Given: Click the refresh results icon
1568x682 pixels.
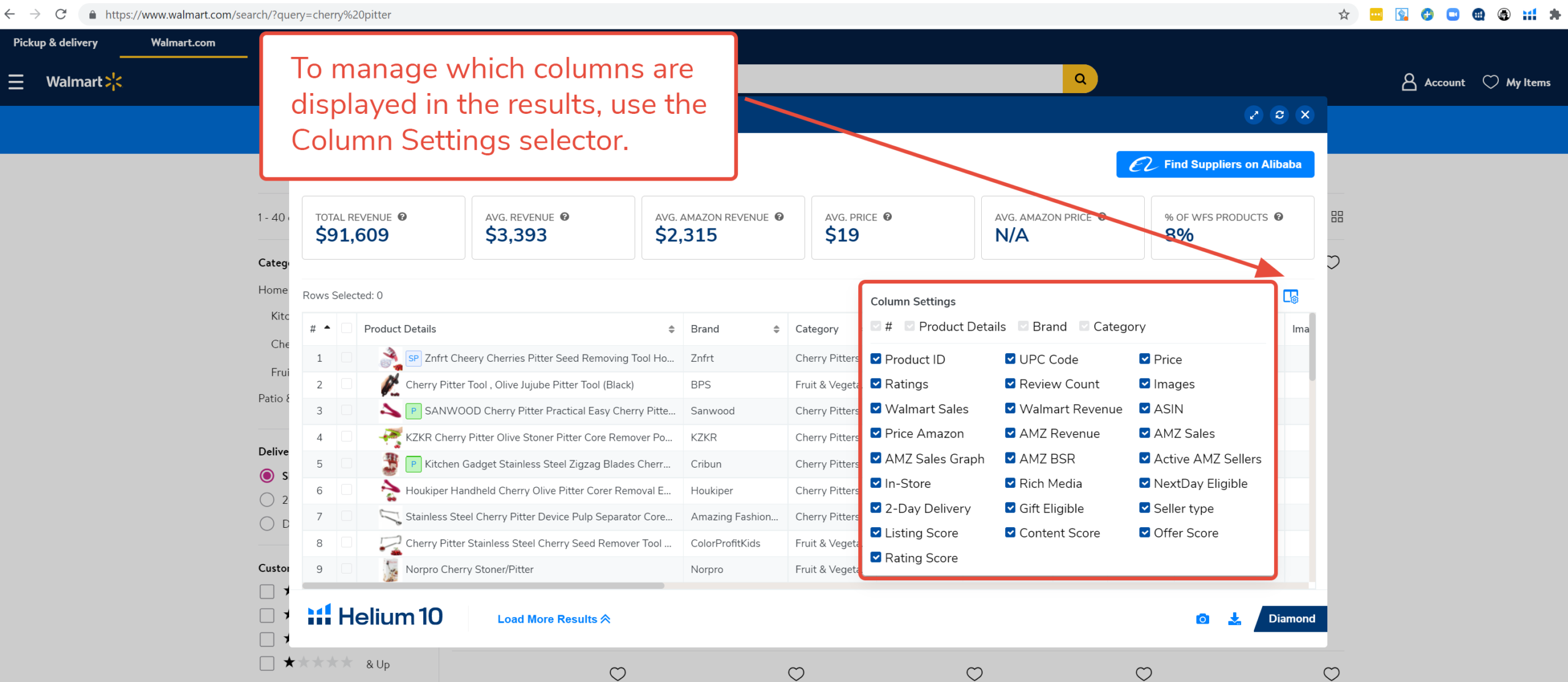Looking at the screenshot, I should click(x=1280, y=115).
